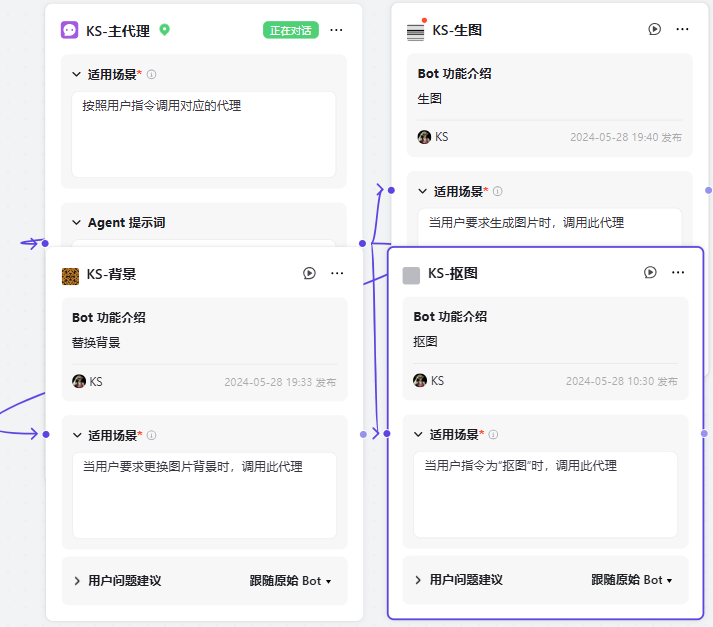Click the play icon on KS-抠图 card
The width and height of the screenshot is (713, 627).
point(650,272)
